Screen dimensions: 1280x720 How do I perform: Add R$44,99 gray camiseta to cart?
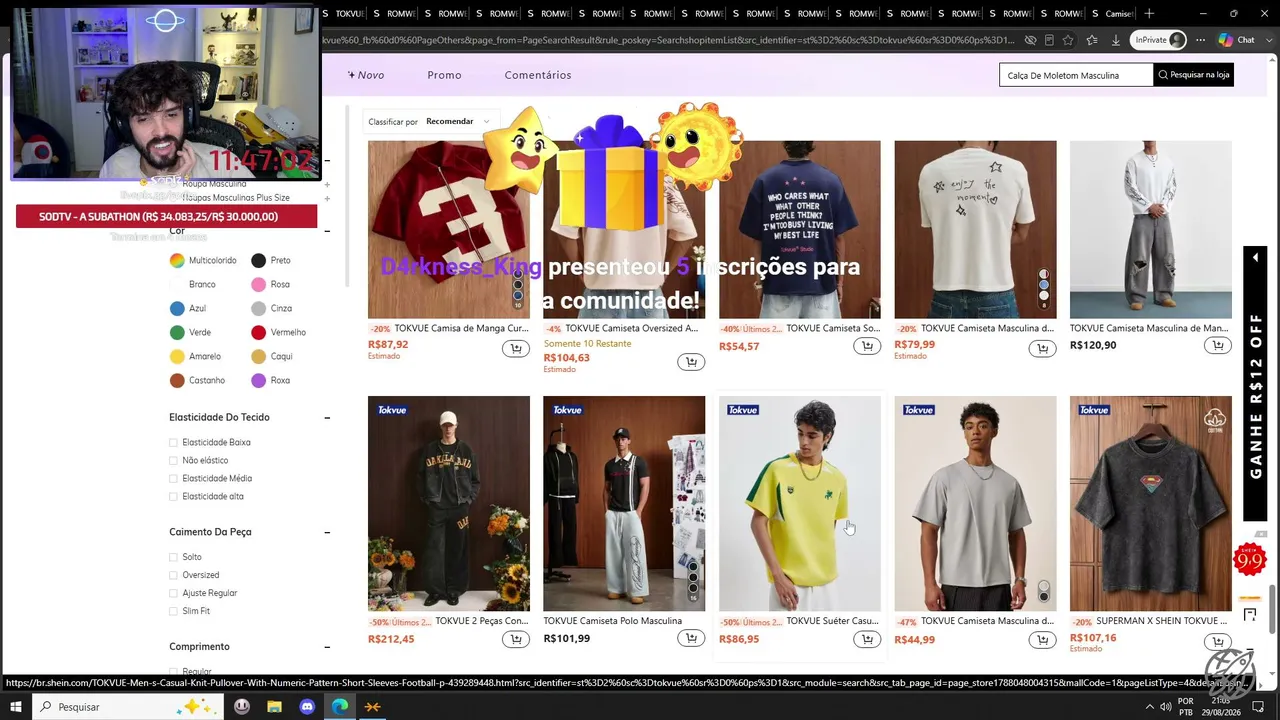click(1042, 640)
